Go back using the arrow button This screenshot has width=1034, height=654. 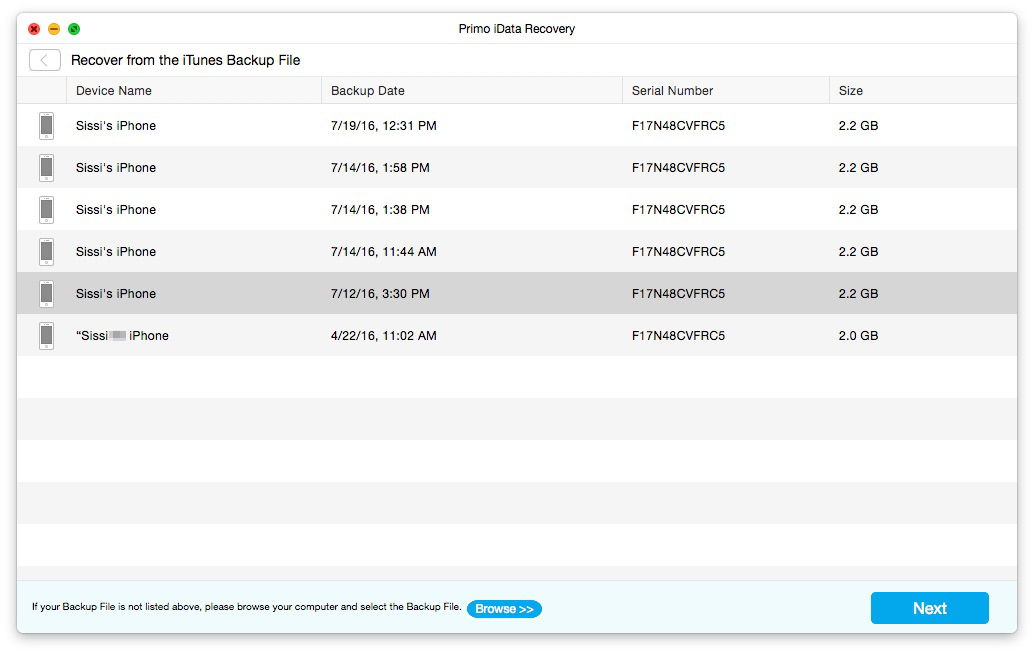click(x=45, y=60)
